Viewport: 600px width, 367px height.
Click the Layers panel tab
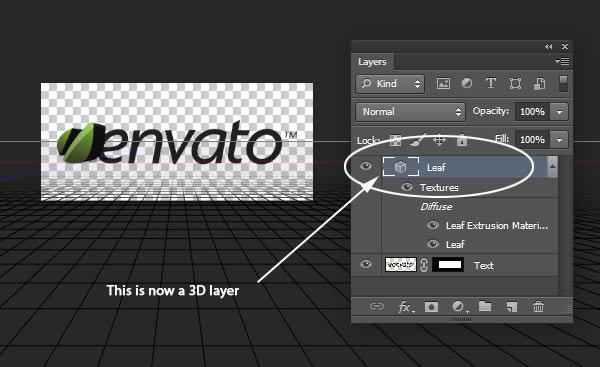tap(372, 62)
